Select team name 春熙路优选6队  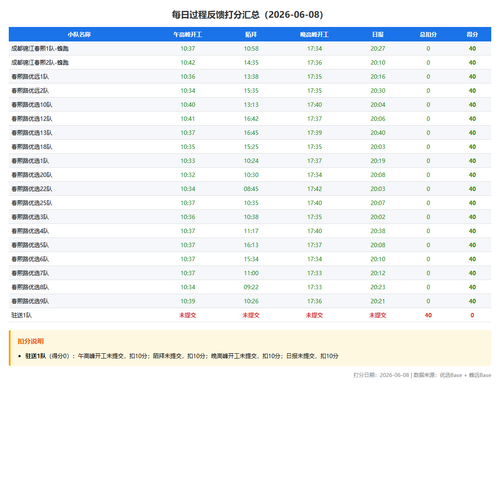(30, 259)
